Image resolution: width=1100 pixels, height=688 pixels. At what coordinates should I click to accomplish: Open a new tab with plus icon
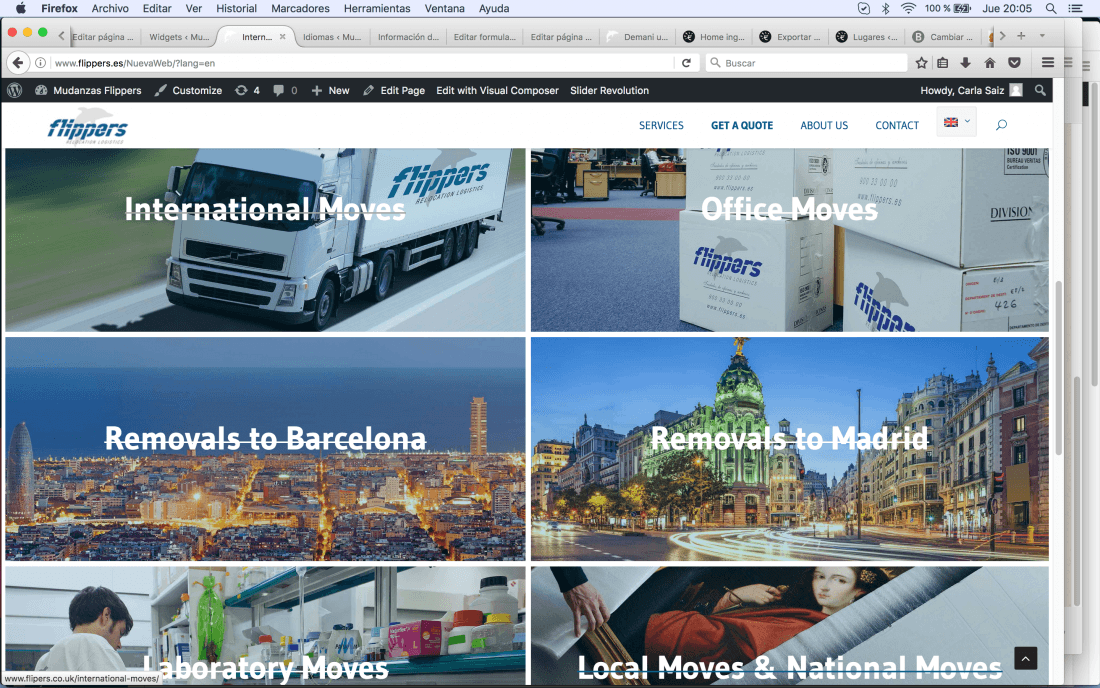click(x=1021, y=36)
